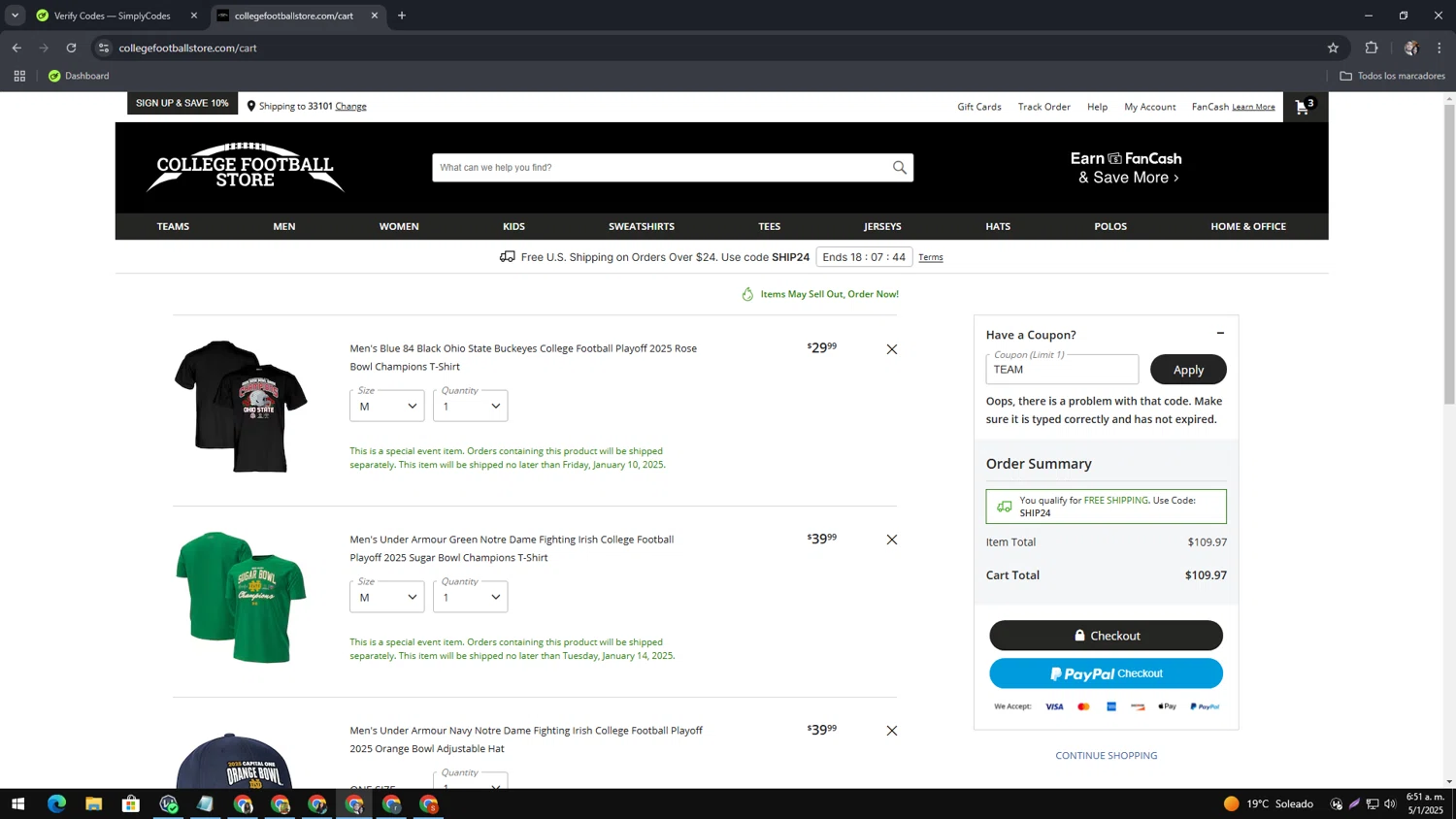The width and height of the screenshot is (1456, 819).
Task: Open Microsoft Store from taskbar
Action: 131,803
